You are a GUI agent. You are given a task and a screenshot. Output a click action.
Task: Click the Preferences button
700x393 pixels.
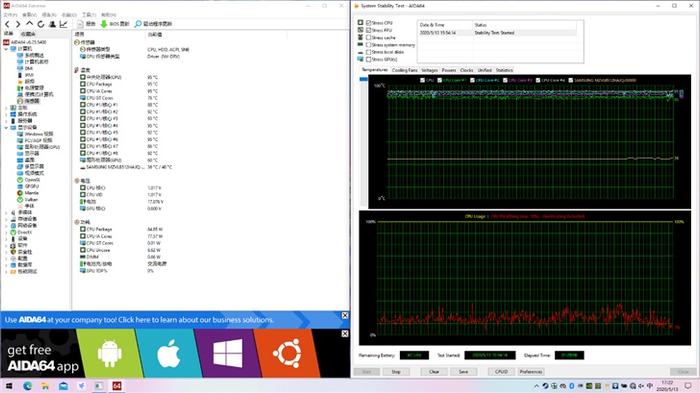(x=530, y=372)
